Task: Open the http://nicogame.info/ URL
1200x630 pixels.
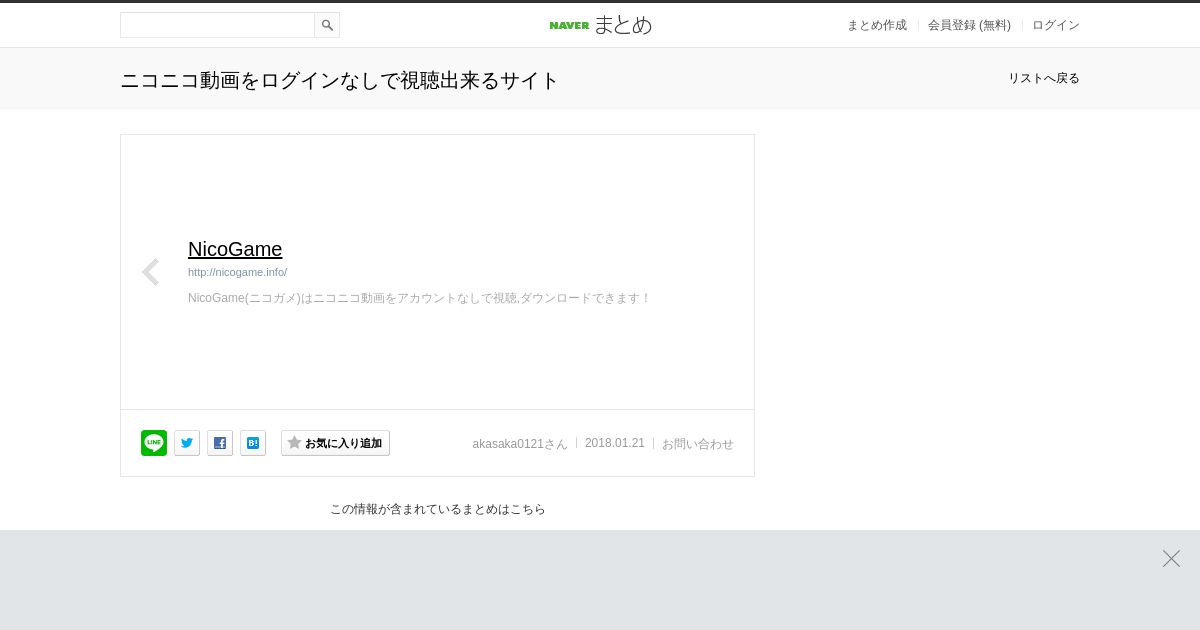Action: (x=237, y=272)
